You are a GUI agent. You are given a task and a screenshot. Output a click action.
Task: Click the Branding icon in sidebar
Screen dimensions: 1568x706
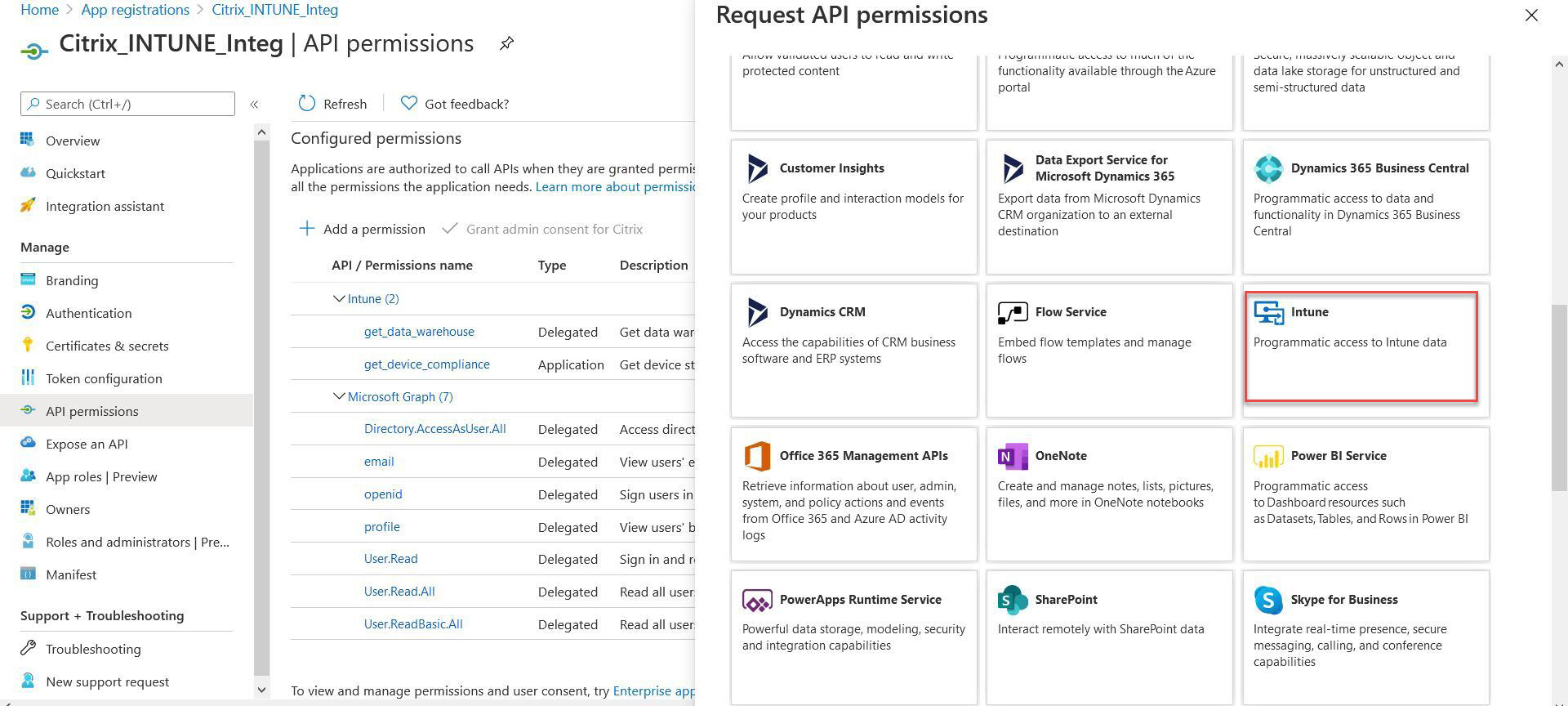tap(28, 279)
